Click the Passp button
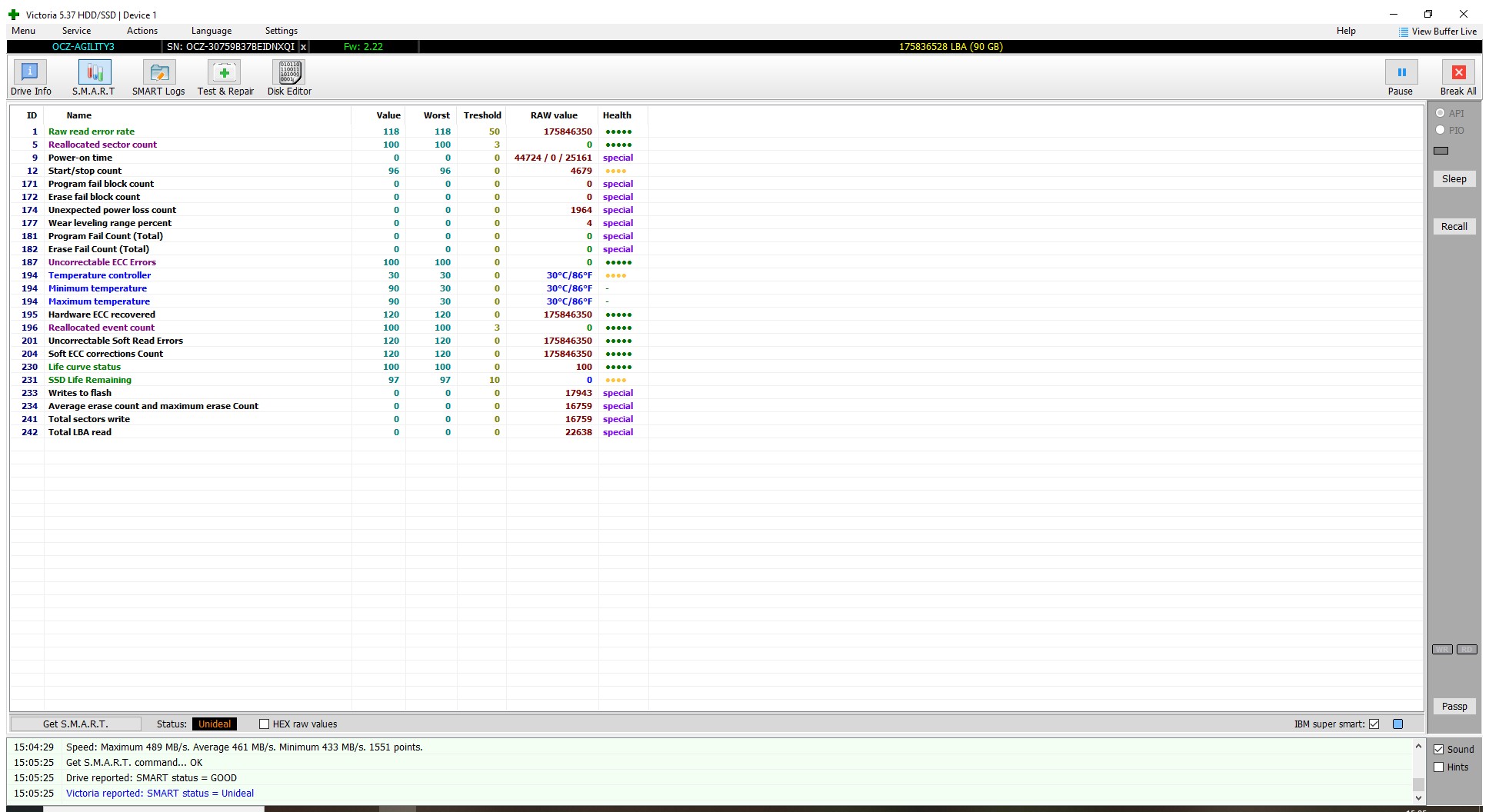This screenshot has height=812, width=1489. (1454, 707)
